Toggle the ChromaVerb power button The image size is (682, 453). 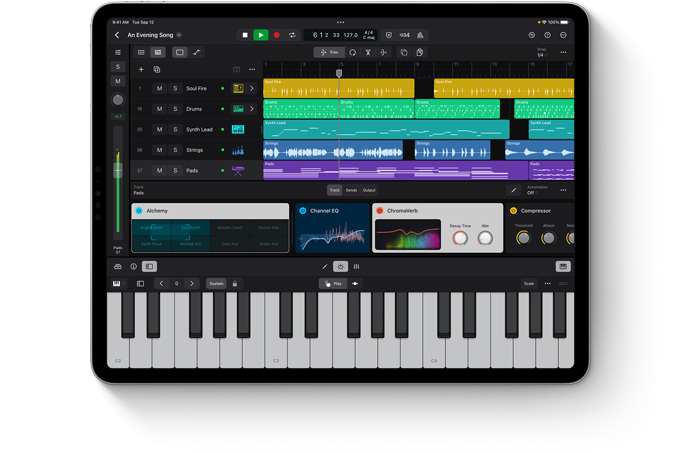click(x=380, y=211)
